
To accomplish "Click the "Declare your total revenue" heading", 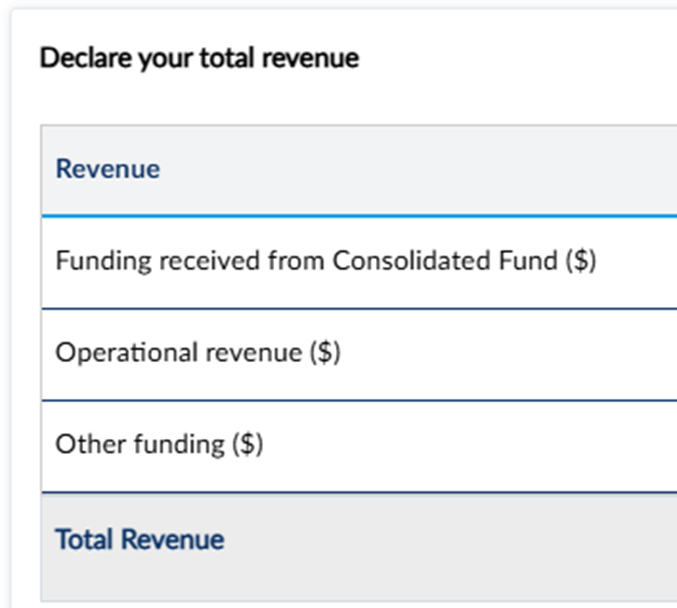I will (199, 58).
